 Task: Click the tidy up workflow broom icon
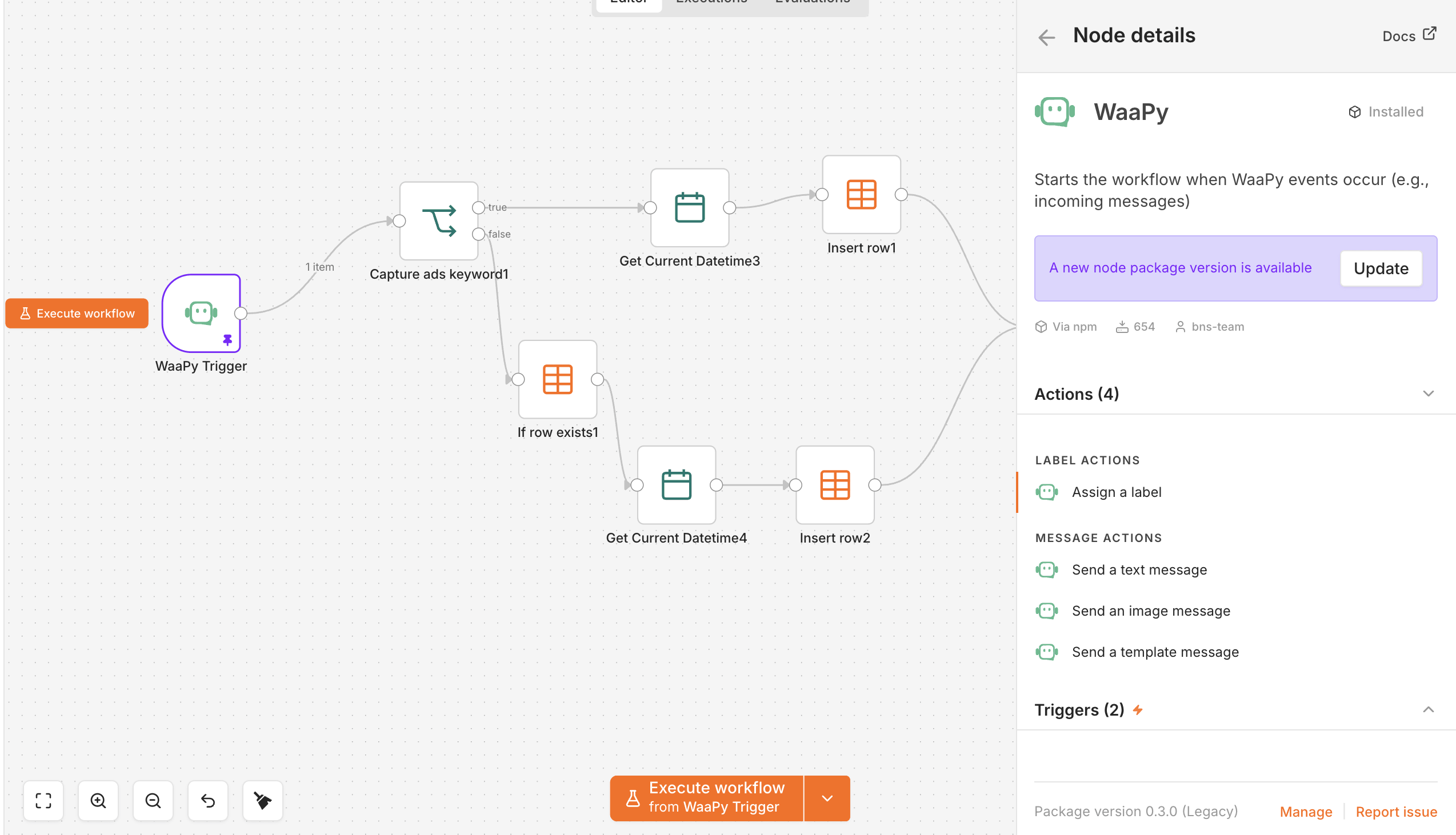[x=263, y=801]
